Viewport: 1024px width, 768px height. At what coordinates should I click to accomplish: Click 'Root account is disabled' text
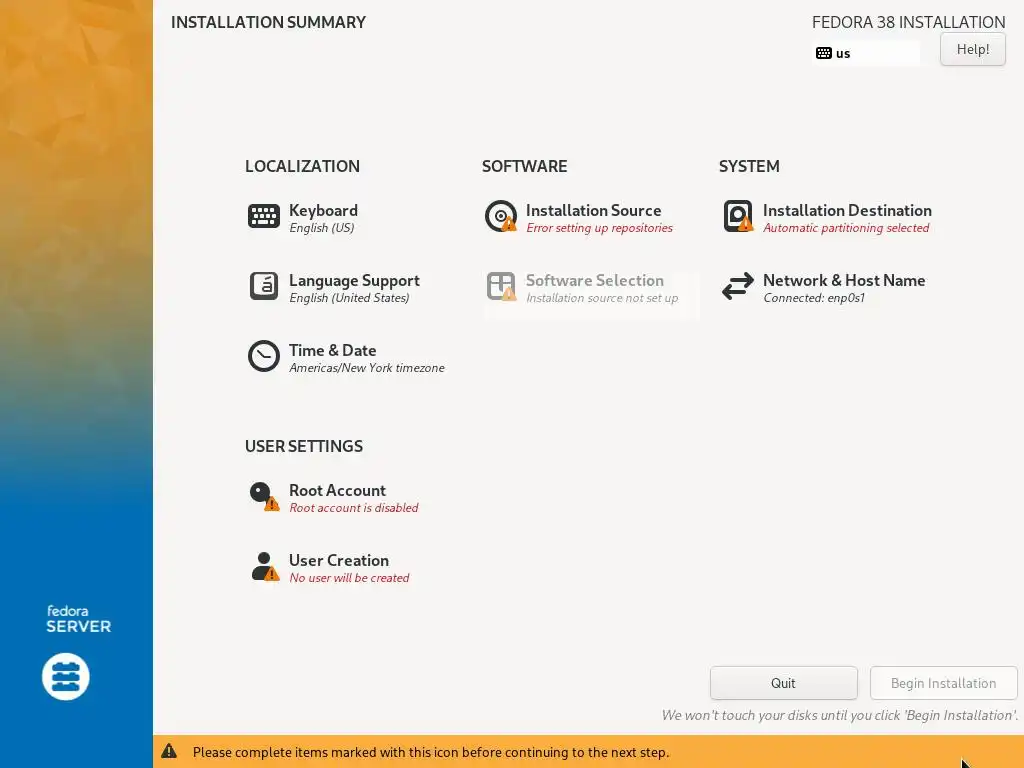(354, 507)
